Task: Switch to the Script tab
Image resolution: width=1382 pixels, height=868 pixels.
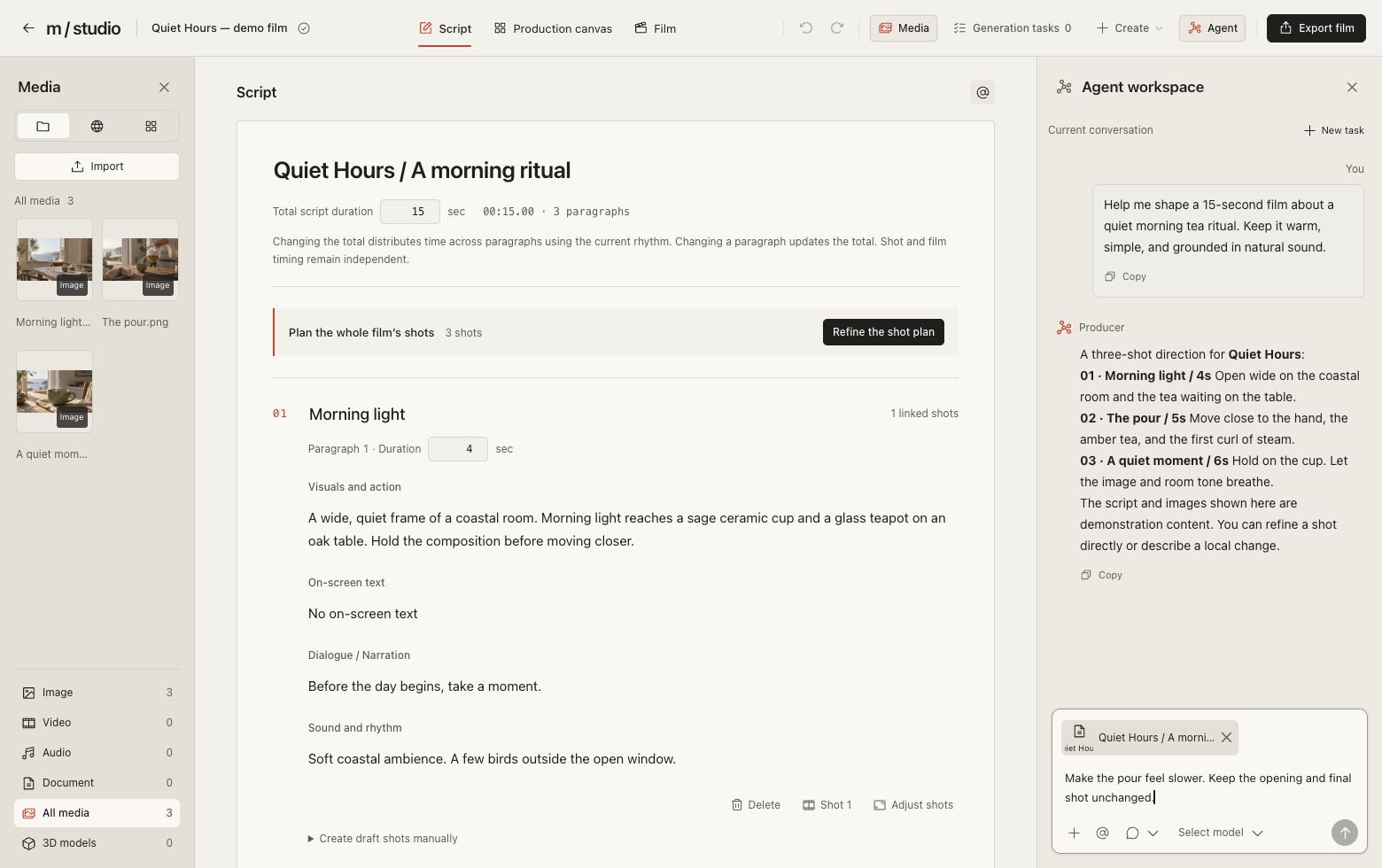Action: coord(445,28)
